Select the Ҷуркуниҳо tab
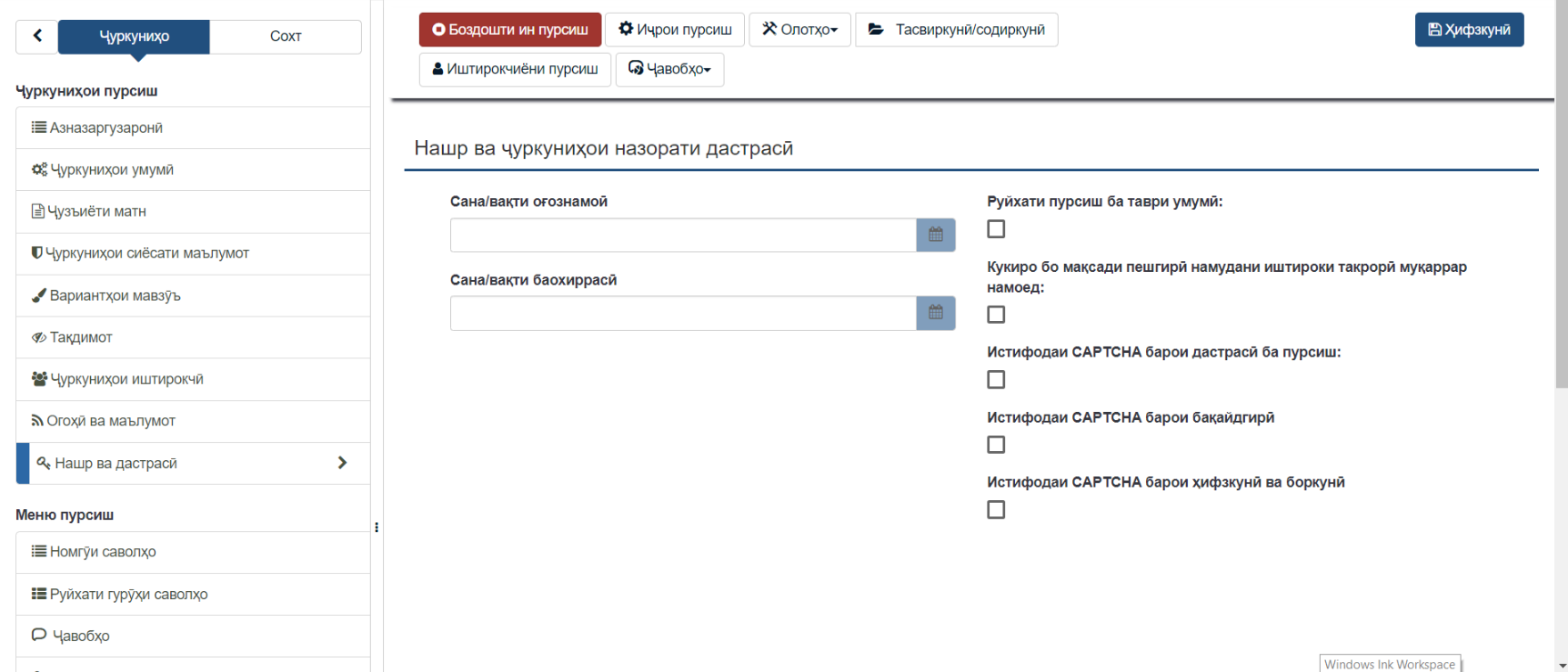The image size is (1568, 672). pos(134,36)
